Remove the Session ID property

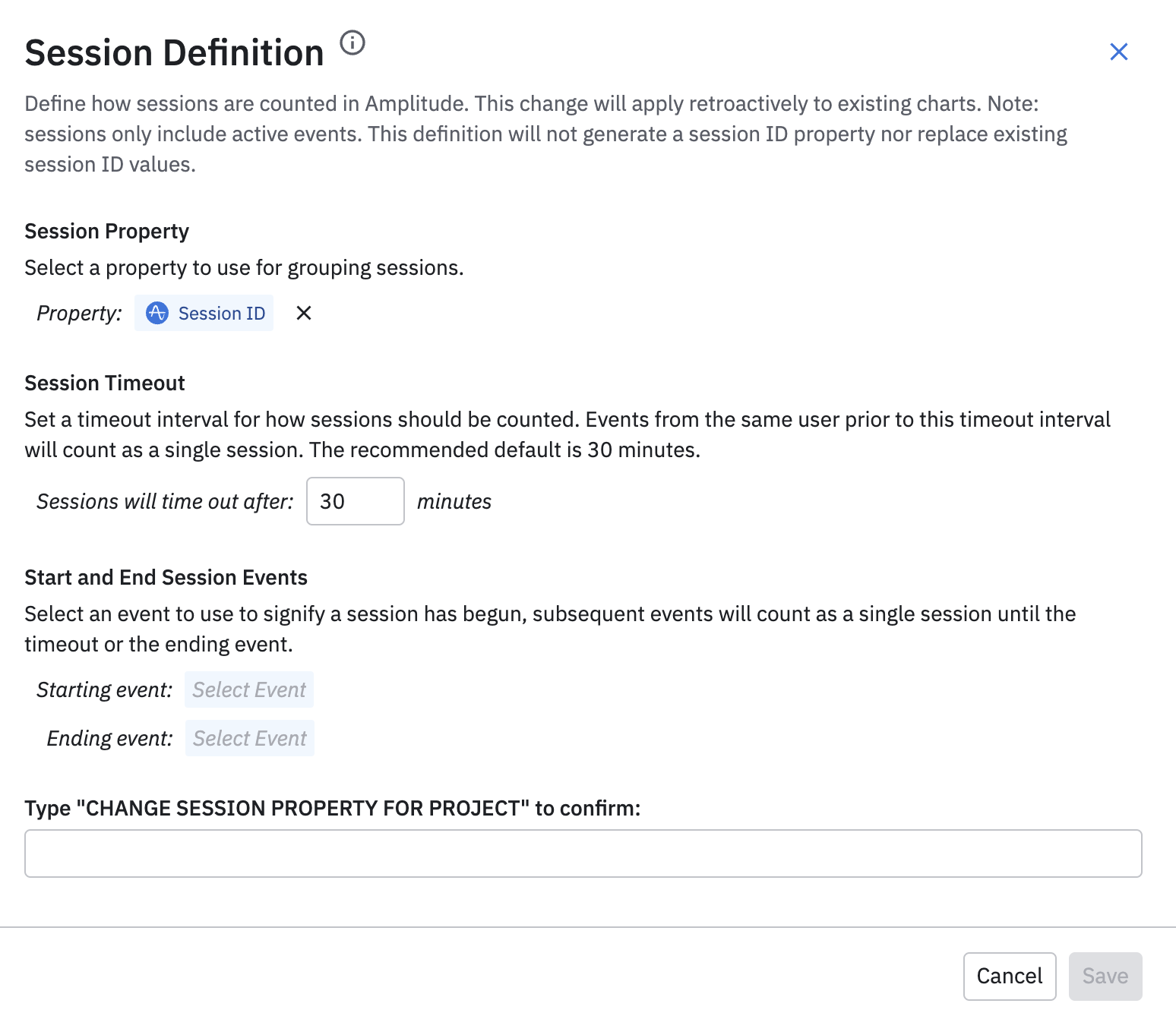(304, 313)
